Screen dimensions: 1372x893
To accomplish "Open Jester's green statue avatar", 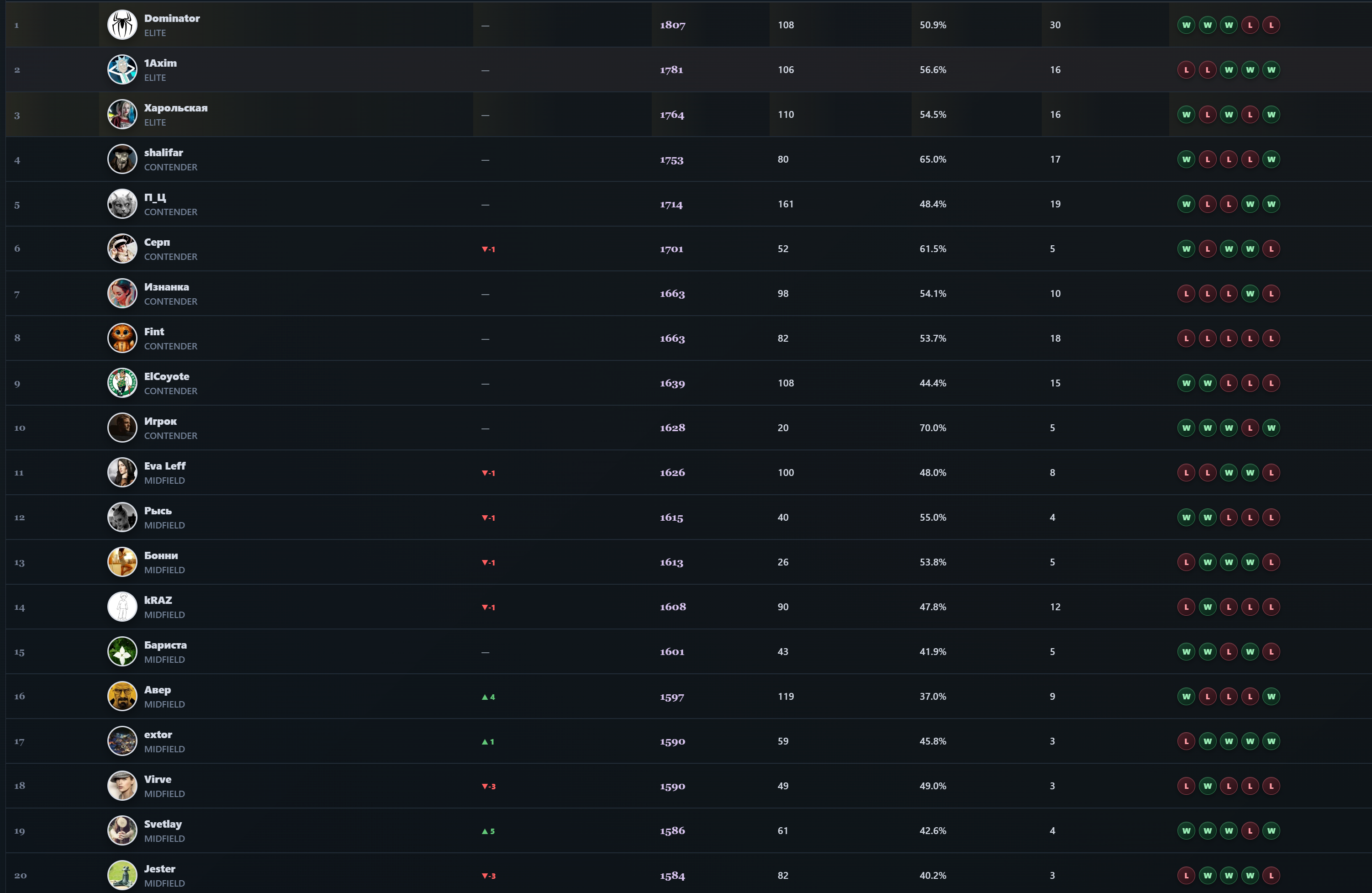I will point(122,876).
